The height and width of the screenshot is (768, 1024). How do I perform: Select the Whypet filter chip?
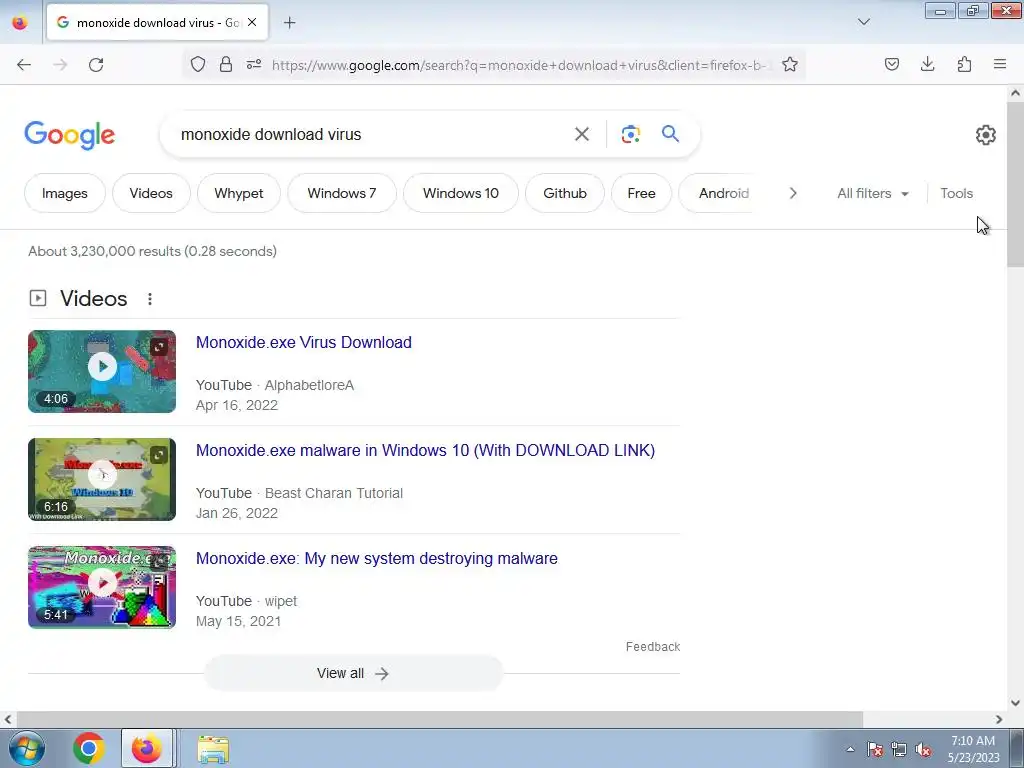(x=238, y=193)
